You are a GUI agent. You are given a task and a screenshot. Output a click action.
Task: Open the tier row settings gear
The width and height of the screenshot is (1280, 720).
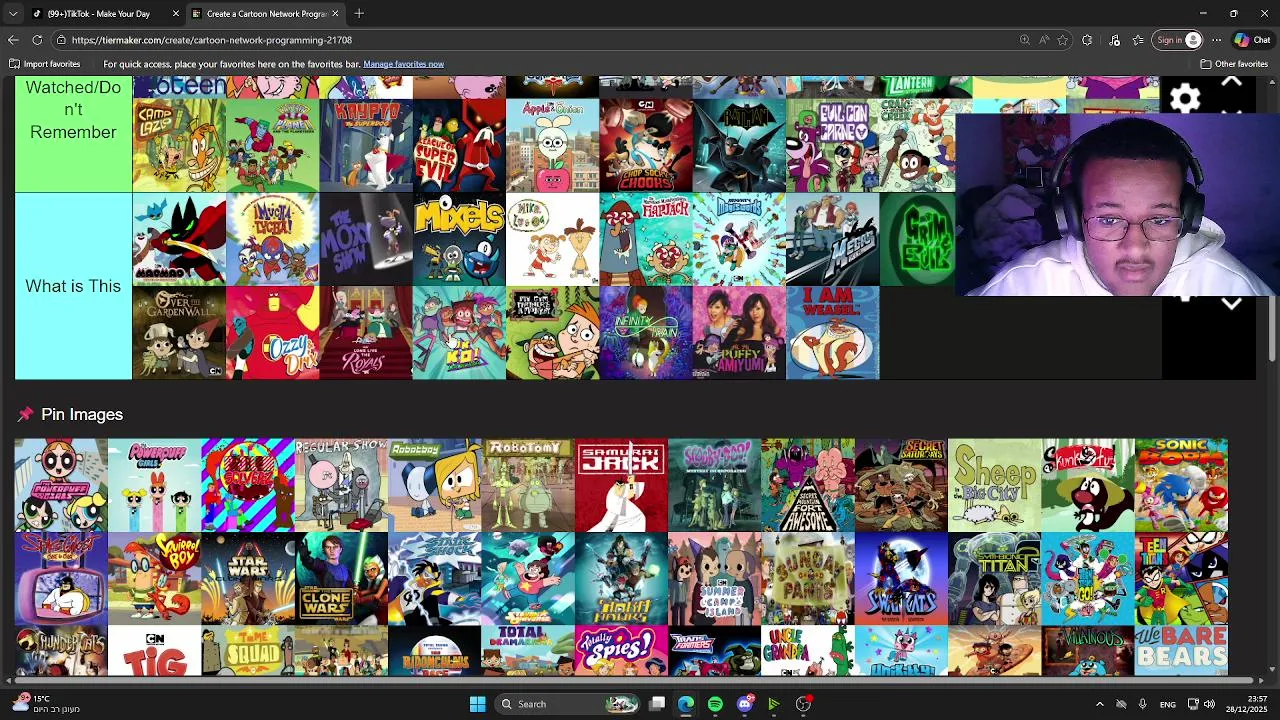coord(1185,98)
